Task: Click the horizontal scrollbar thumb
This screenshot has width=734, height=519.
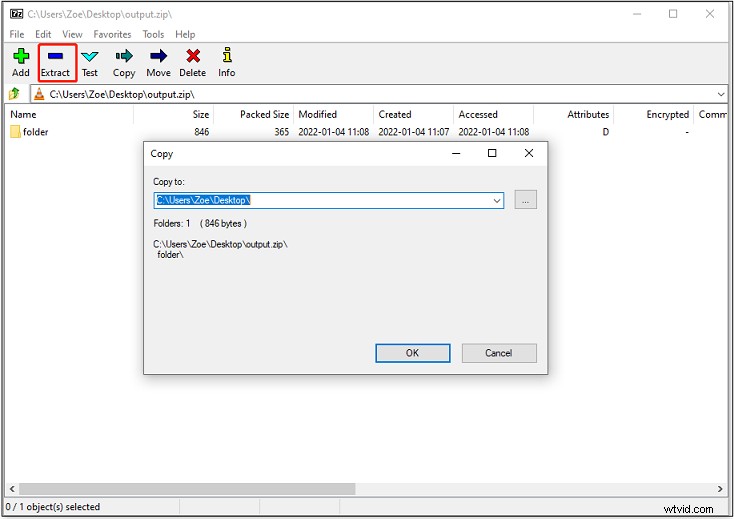Action: pyautogui.click(x=187, y=489)
